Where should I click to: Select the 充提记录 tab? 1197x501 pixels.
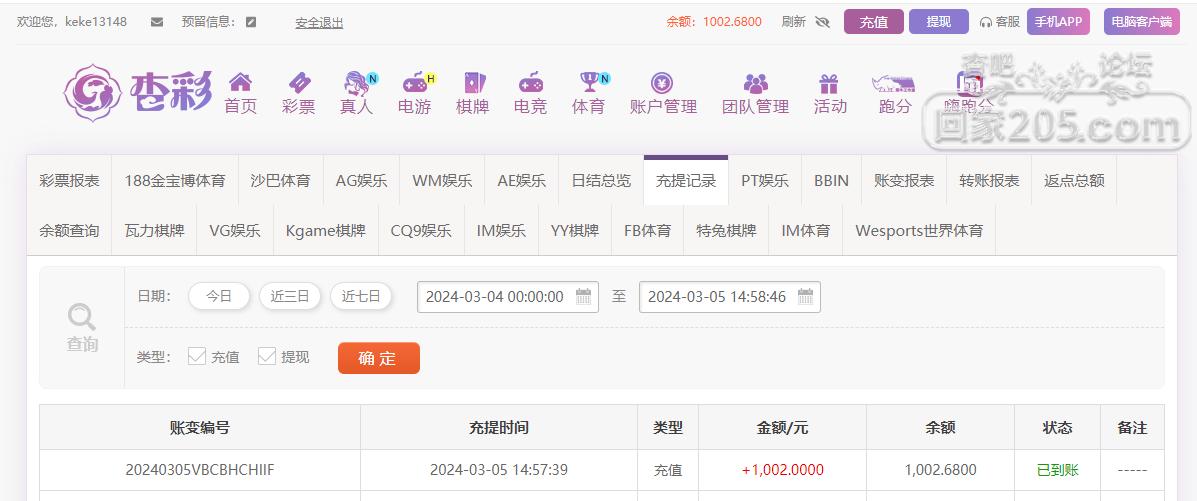[686, 181]
